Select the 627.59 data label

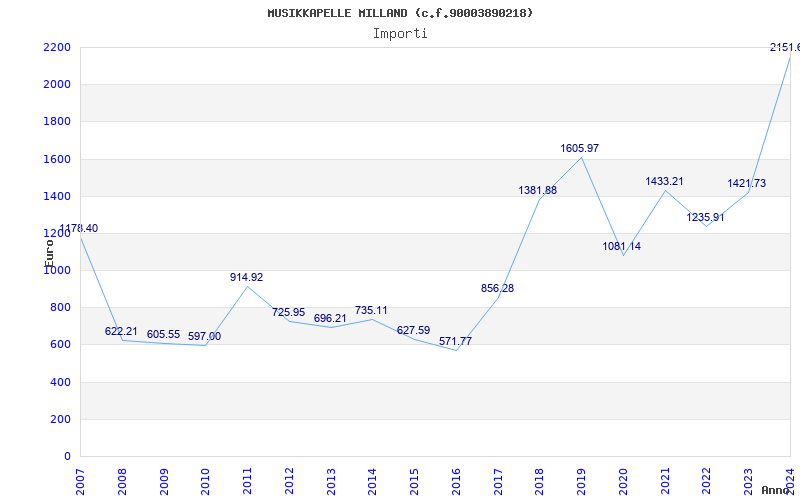coord(413,331)
